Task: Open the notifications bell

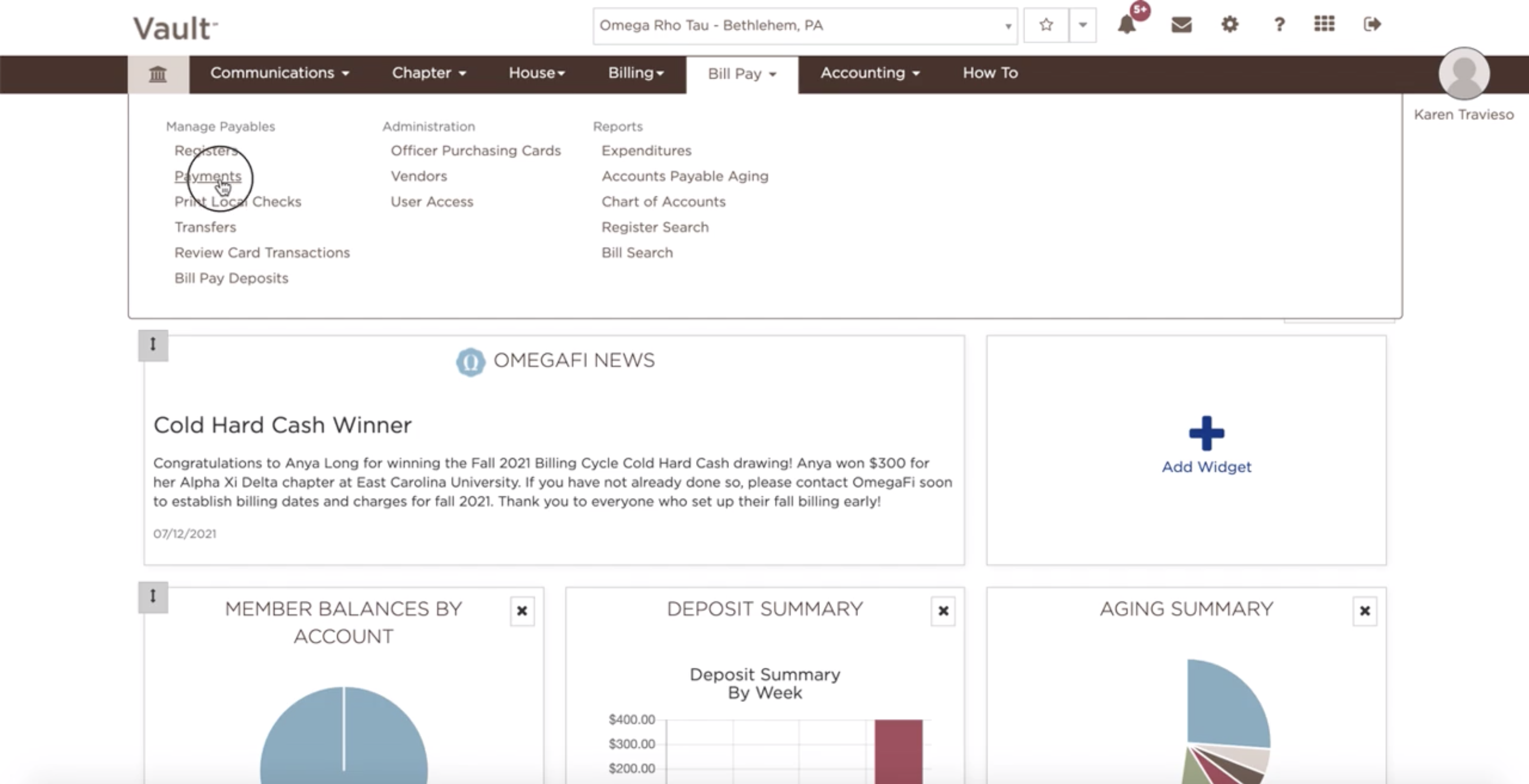Action: pos(1127,25)
